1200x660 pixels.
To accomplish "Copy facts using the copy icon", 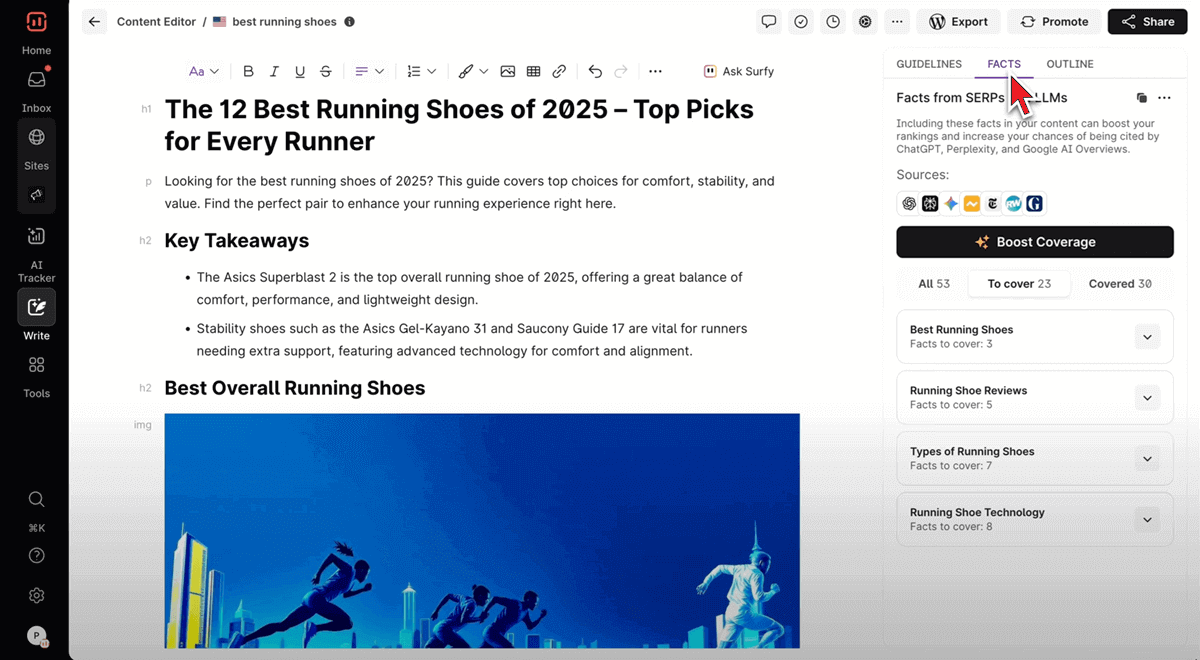I will (x=1142, y=98).
